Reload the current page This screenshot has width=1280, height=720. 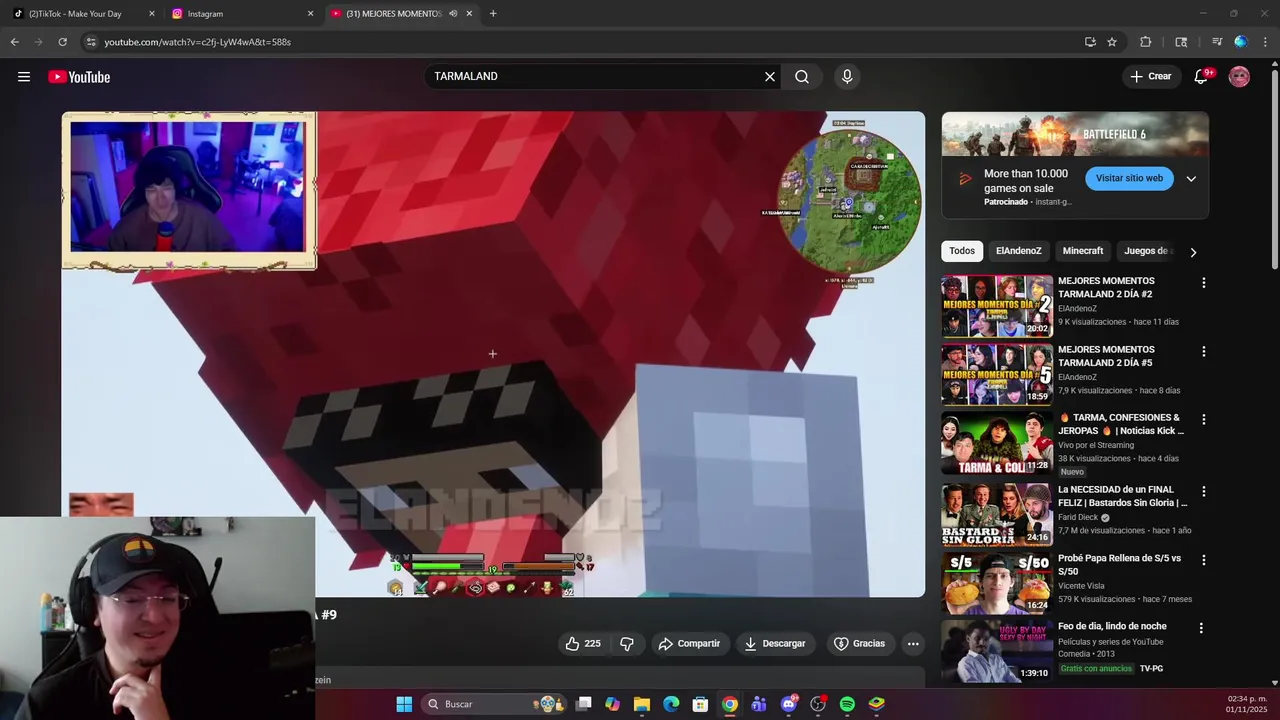point(62,42)
